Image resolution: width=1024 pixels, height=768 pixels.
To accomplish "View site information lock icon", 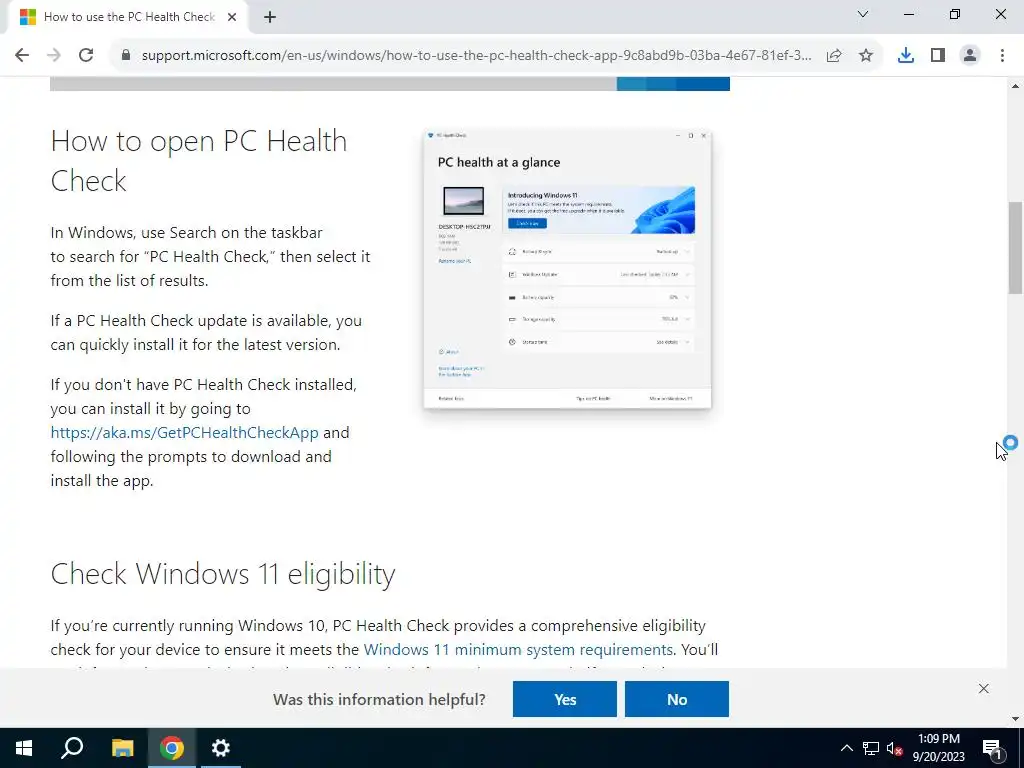I will [x=126, y=56].
